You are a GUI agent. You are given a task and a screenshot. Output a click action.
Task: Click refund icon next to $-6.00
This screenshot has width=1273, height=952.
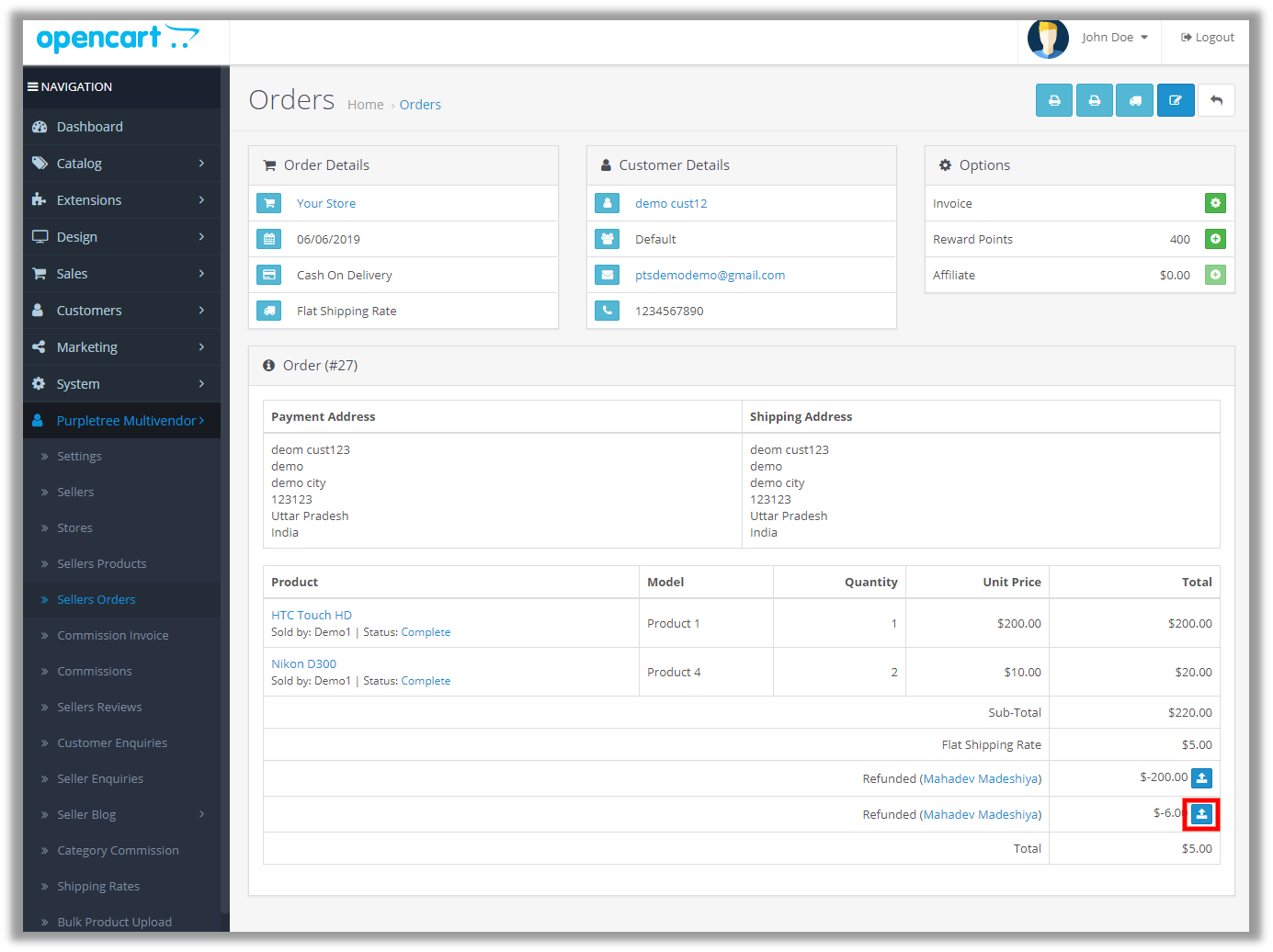click(x=1201, y=814)
